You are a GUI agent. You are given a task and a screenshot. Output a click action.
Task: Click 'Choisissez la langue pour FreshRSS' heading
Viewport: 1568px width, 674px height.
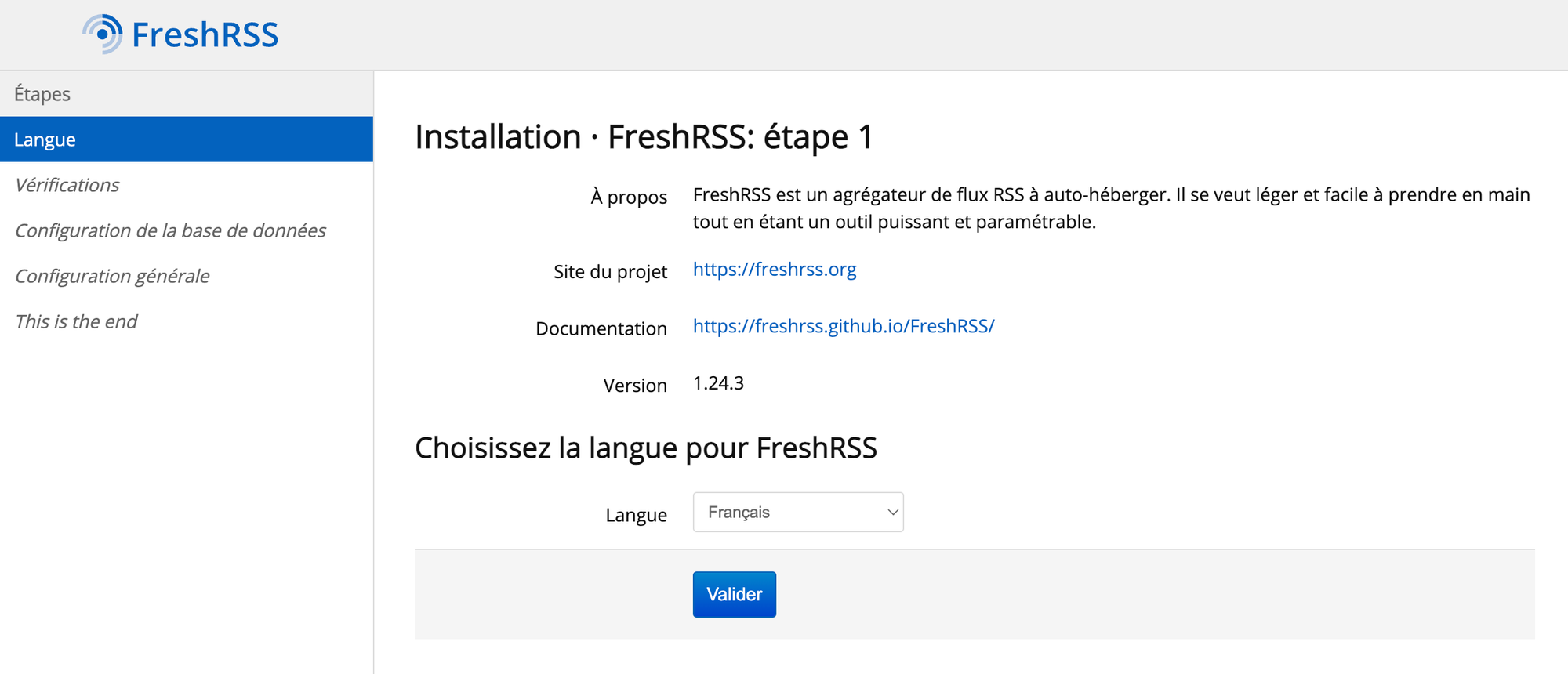[x=645, y=448]
